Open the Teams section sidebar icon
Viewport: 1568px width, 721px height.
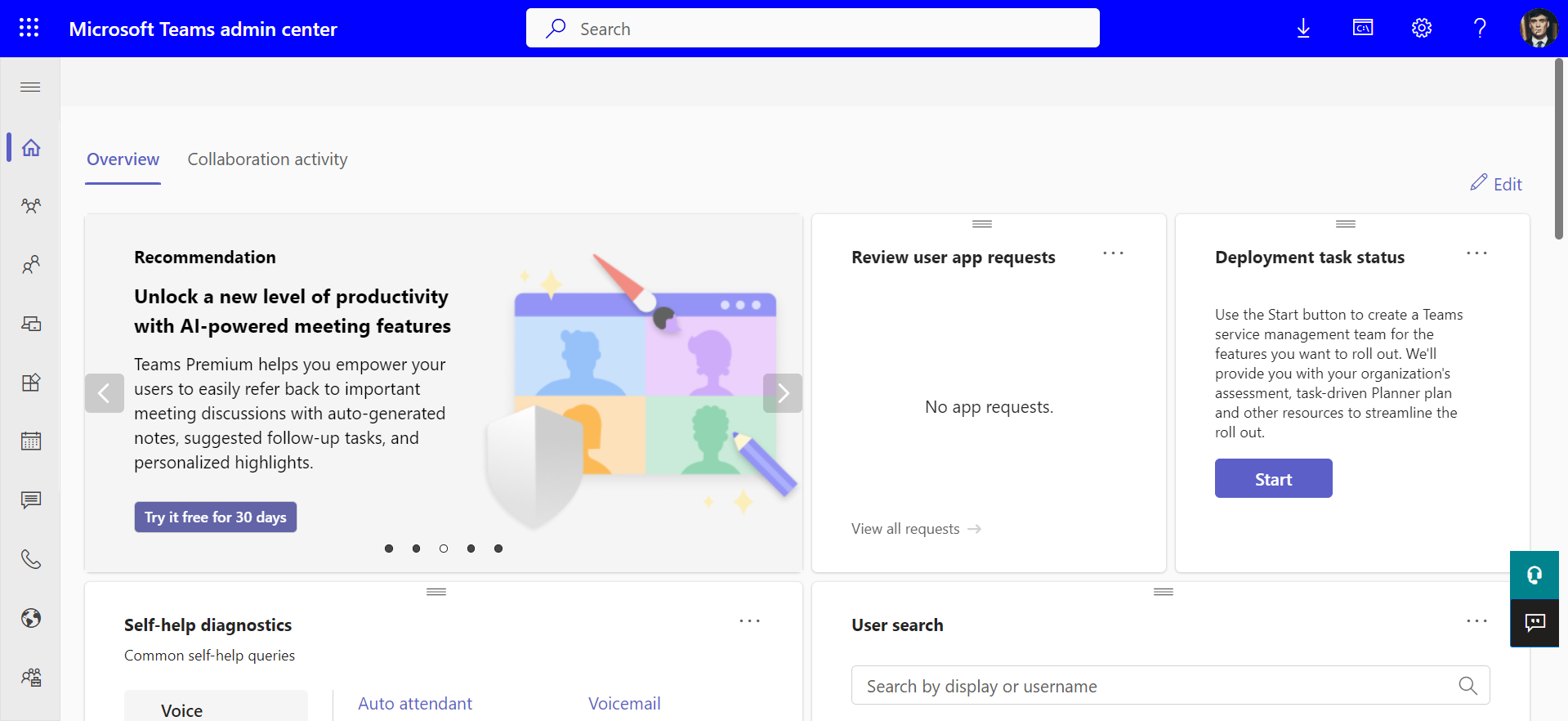click(31, 206)
